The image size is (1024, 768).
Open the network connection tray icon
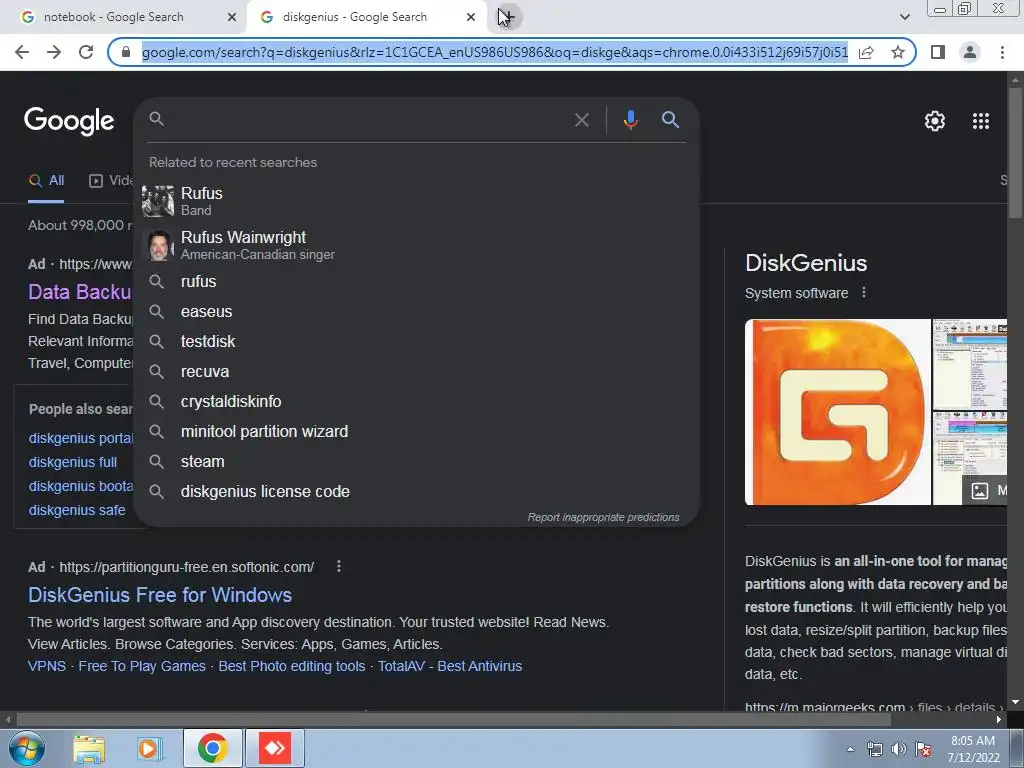point(874,749)
